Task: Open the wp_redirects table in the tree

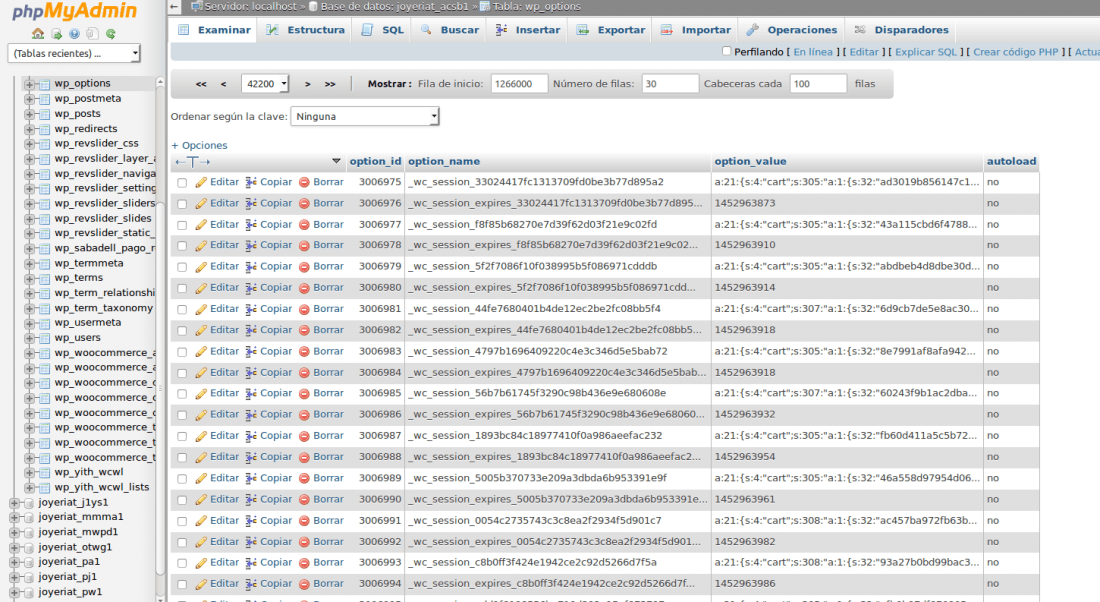Action: click(86, 128)
